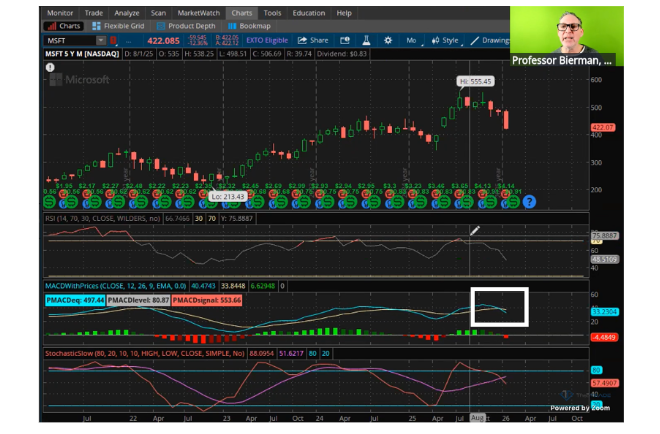
Task: Click the -4.4849 histogram axis label
Action: coord(604,337)
